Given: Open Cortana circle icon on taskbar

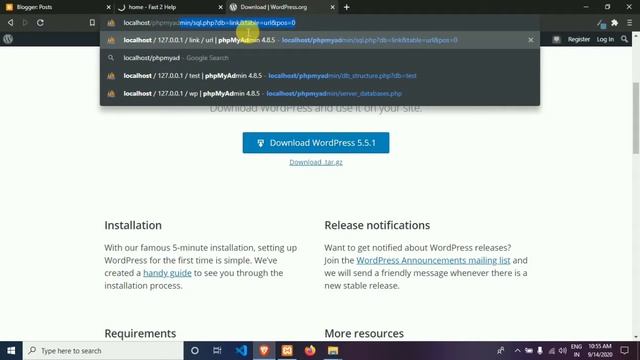Looking at the screenshot, I should pos(195,351).
